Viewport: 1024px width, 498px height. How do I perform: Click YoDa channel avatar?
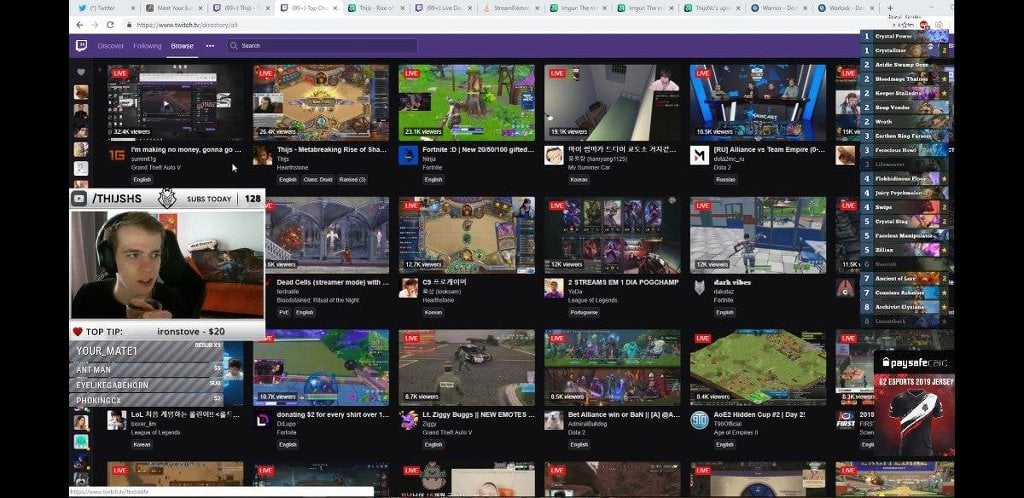click(x=554, y=288)
